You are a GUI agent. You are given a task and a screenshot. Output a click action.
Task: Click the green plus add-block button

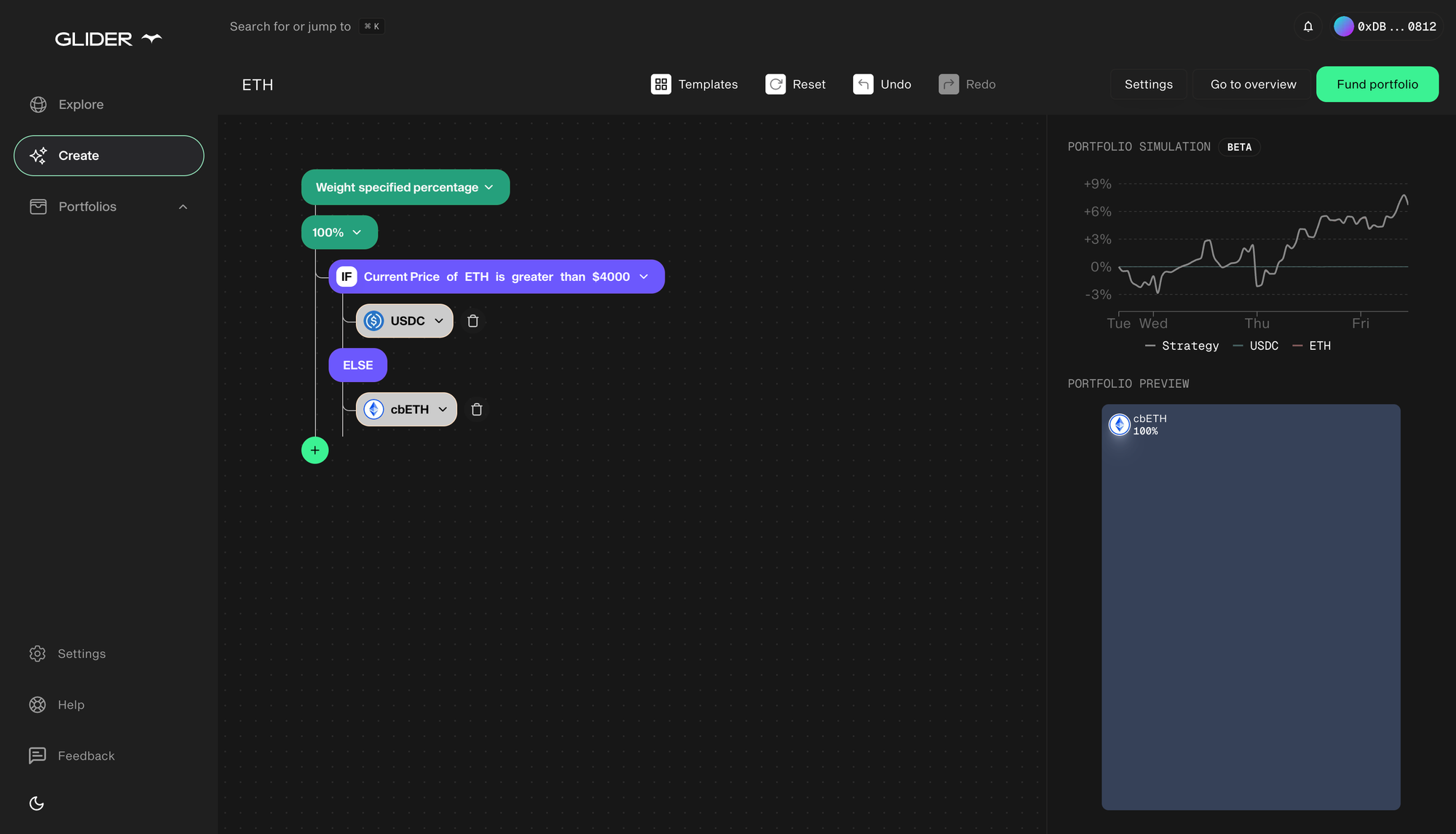coord(314,450)
